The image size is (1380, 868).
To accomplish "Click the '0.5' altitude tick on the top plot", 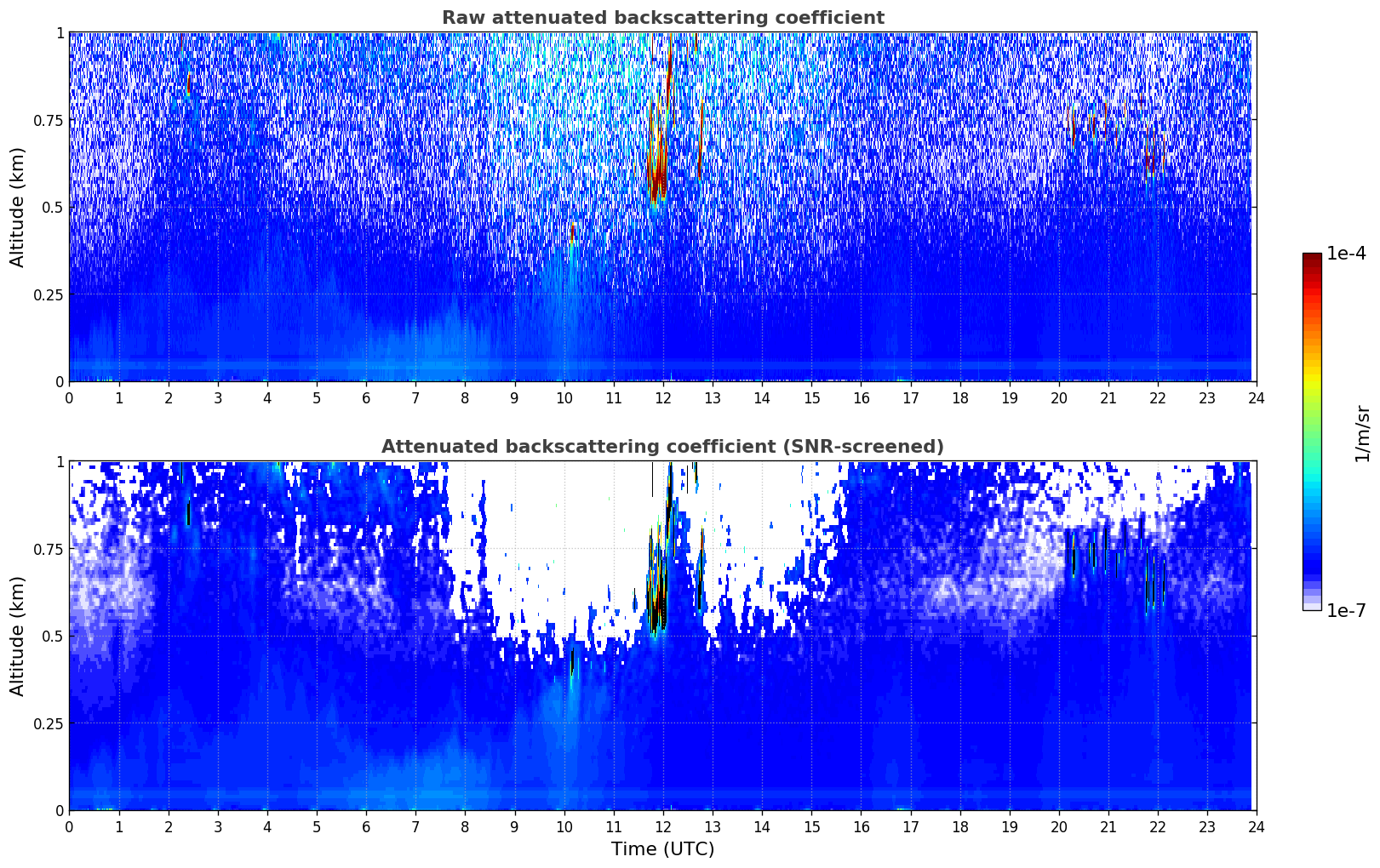I will click(x=53, y=207).
